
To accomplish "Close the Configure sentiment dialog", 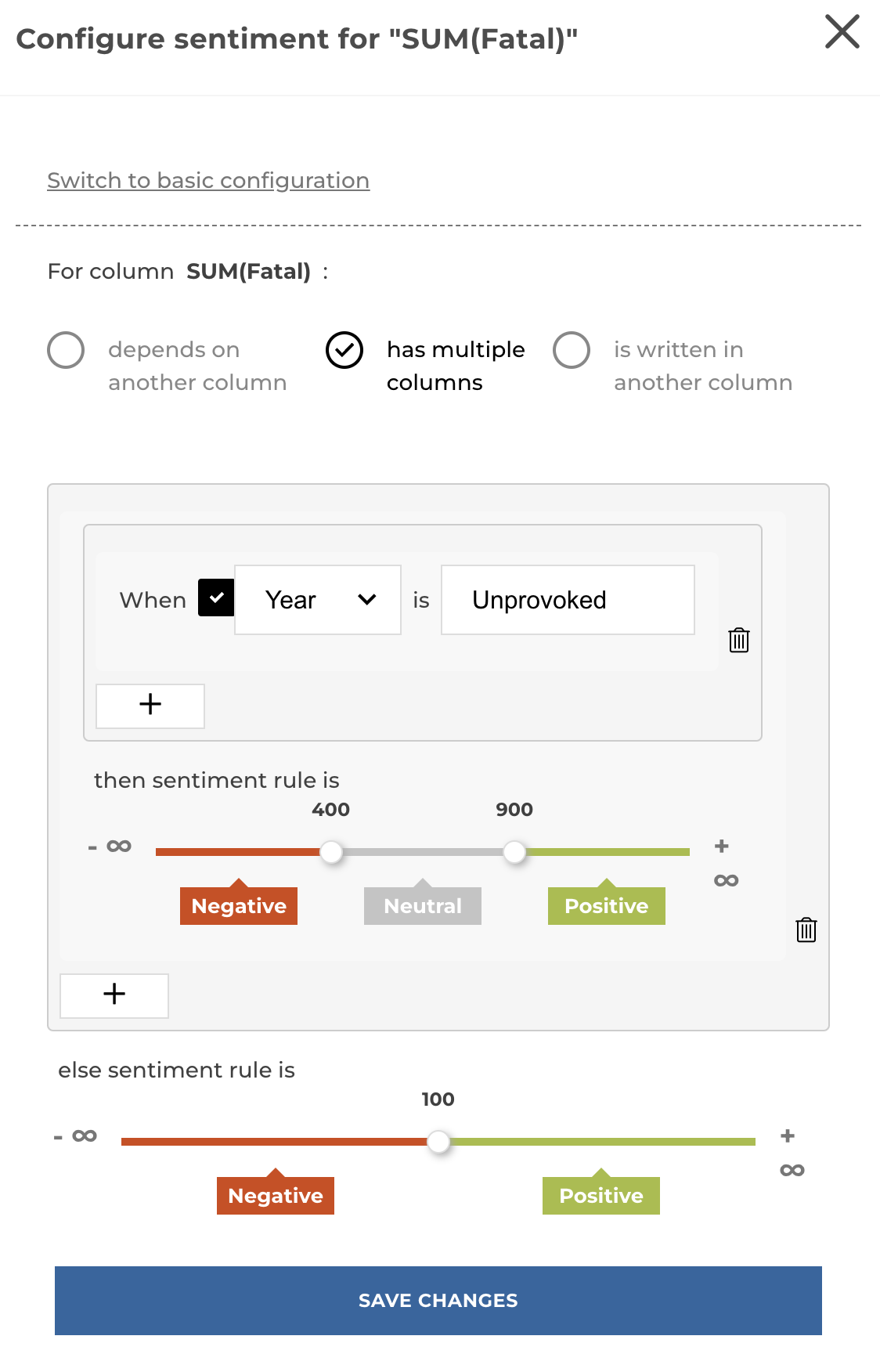I will 842,32.
